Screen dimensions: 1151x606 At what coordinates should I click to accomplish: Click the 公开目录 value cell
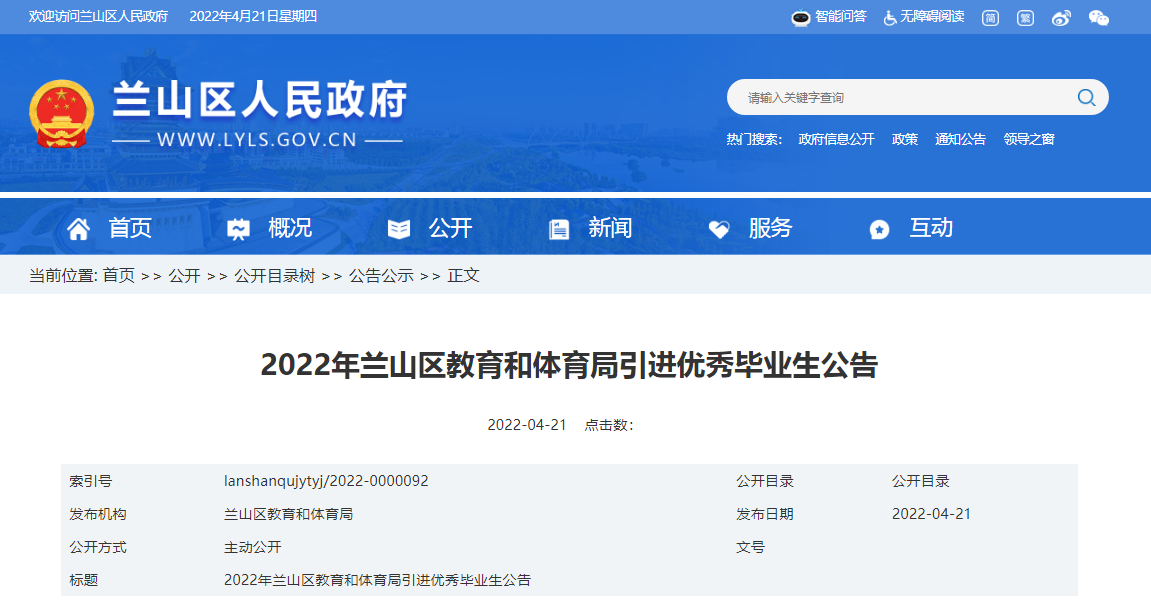tap(921, 481)
